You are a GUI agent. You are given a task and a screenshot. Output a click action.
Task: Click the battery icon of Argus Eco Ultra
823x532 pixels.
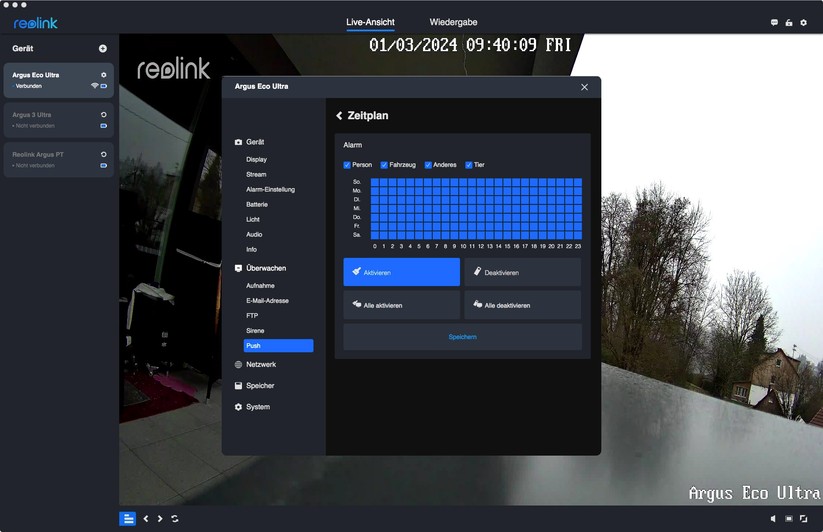[103, 86]
